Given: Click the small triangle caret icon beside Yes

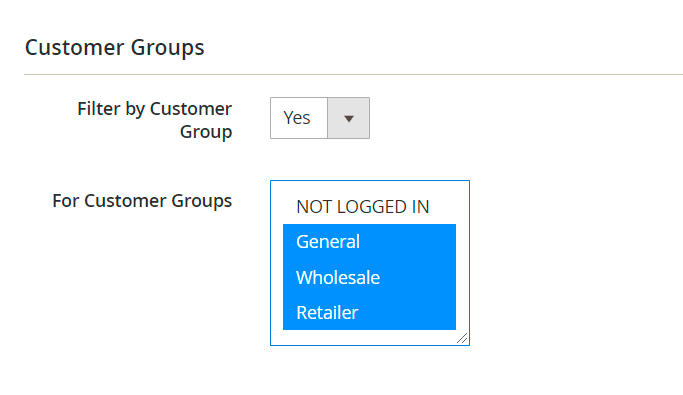Looking at the screenshot, I should point(348,118).
